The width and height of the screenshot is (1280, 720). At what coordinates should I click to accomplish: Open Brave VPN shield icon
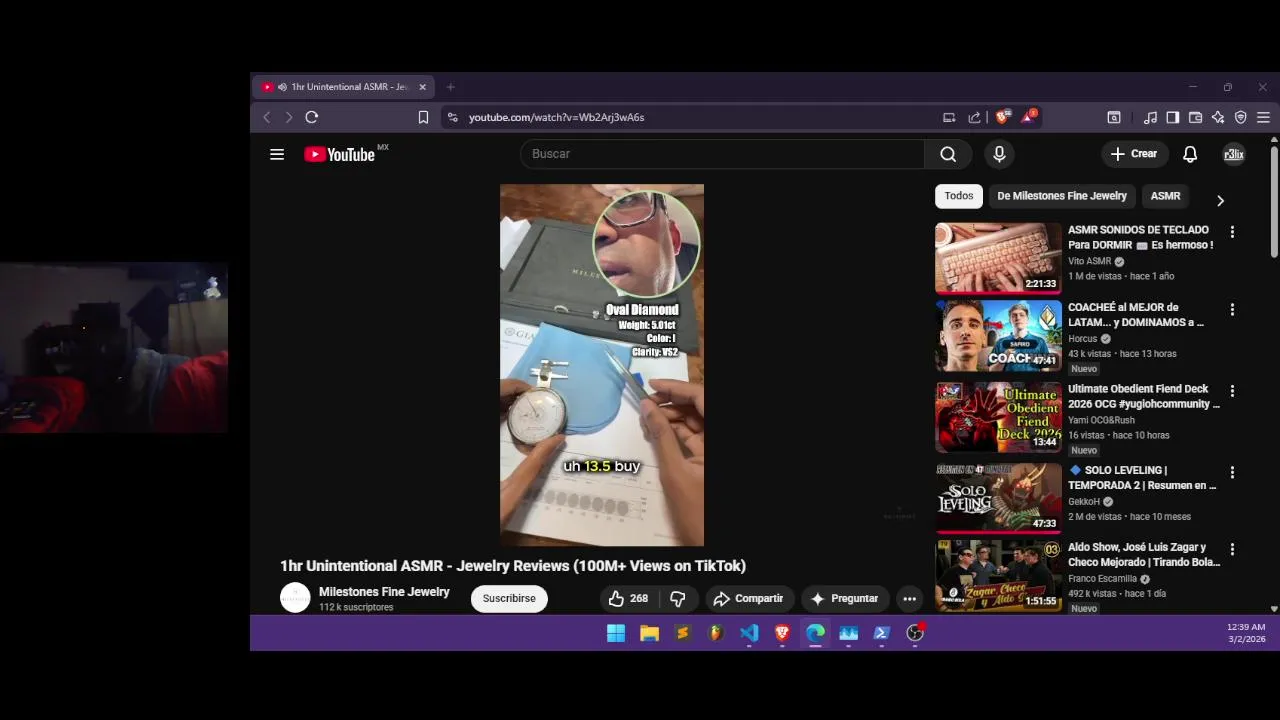point(1241,117)
